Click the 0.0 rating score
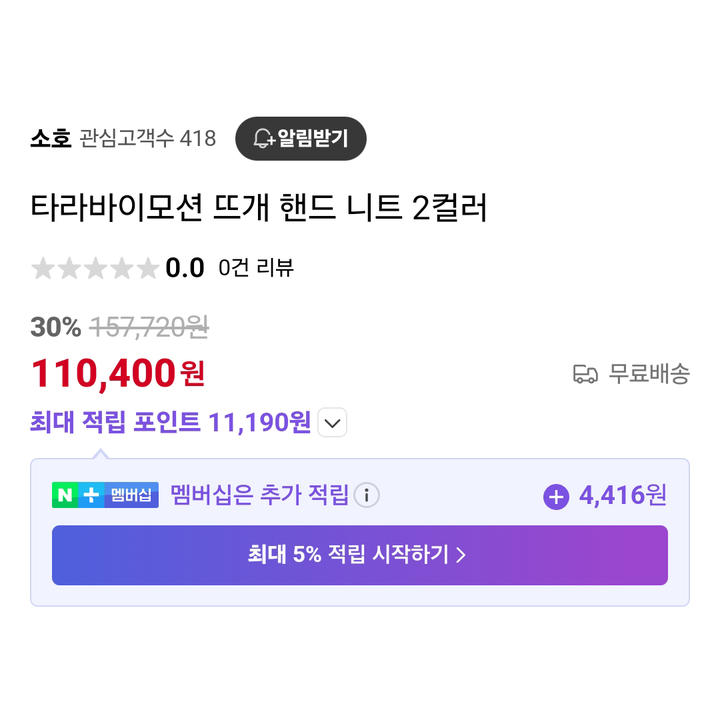Screen dimensions: 720x720 click(x=185, y=268)
